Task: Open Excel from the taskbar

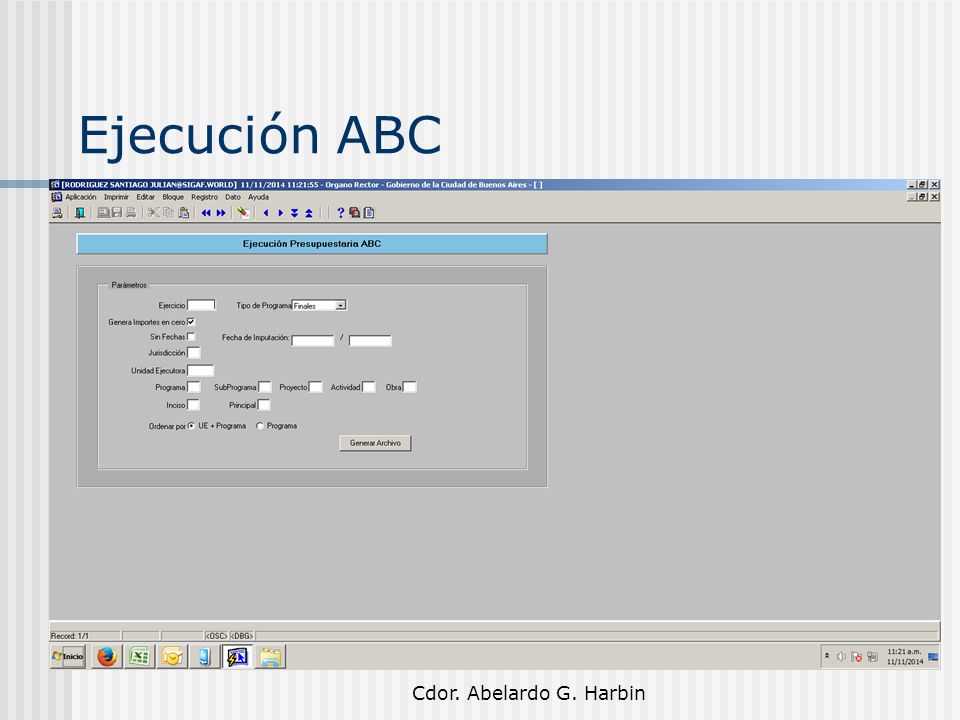Action: [140, 657]
